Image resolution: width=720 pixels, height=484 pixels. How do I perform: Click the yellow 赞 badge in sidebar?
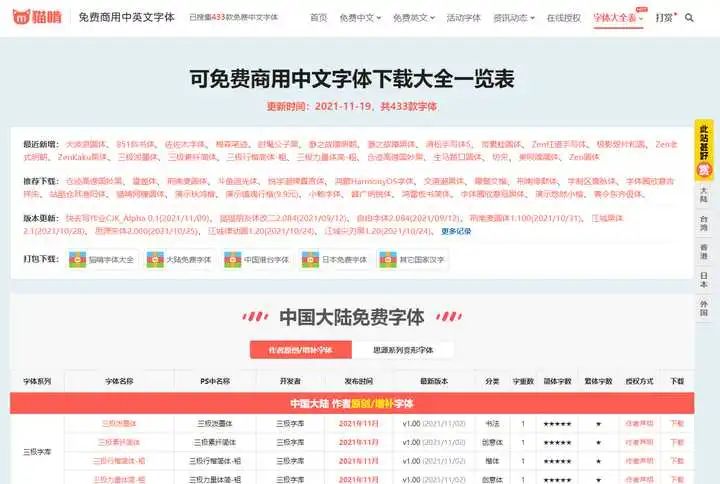[x=703, y=171]
